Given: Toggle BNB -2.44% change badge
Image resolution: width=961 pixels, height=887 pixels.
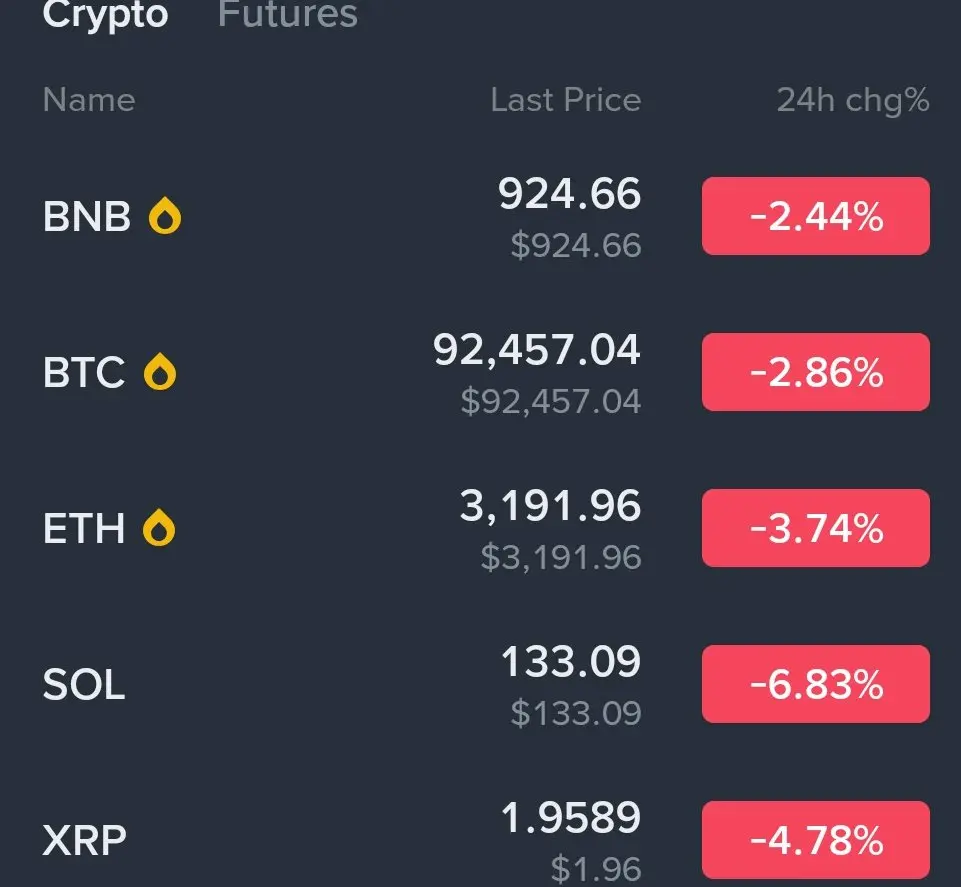Looking at the screenshot, I should [816, 216].
